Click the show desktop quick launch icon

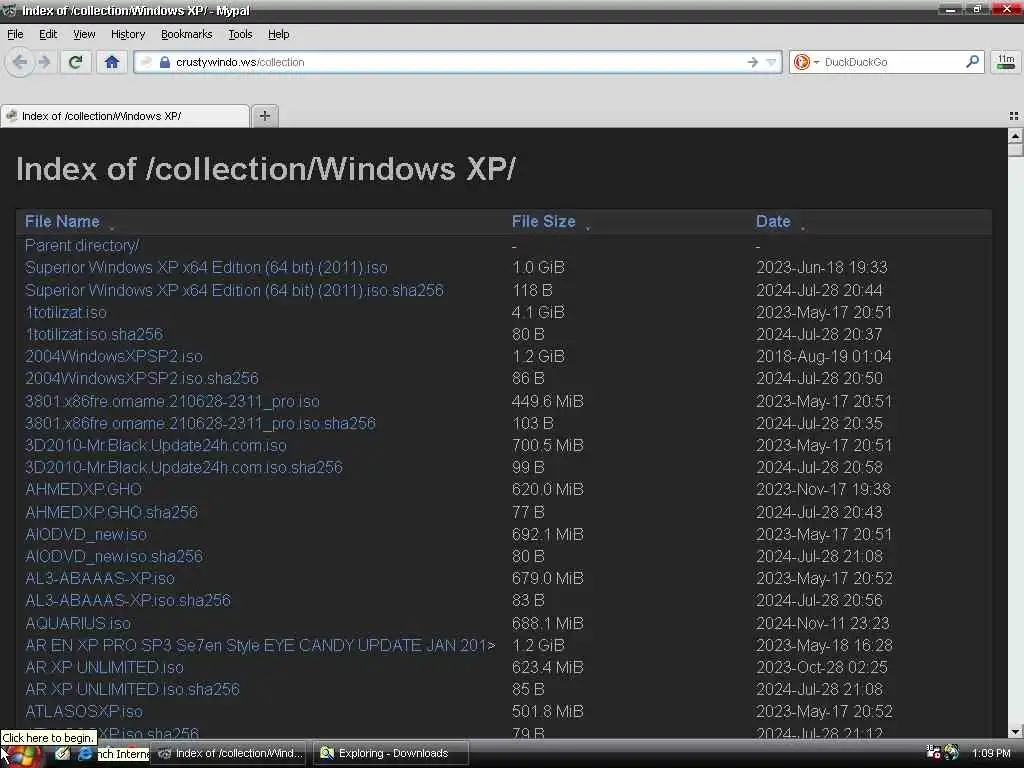(x=62, y=754)
